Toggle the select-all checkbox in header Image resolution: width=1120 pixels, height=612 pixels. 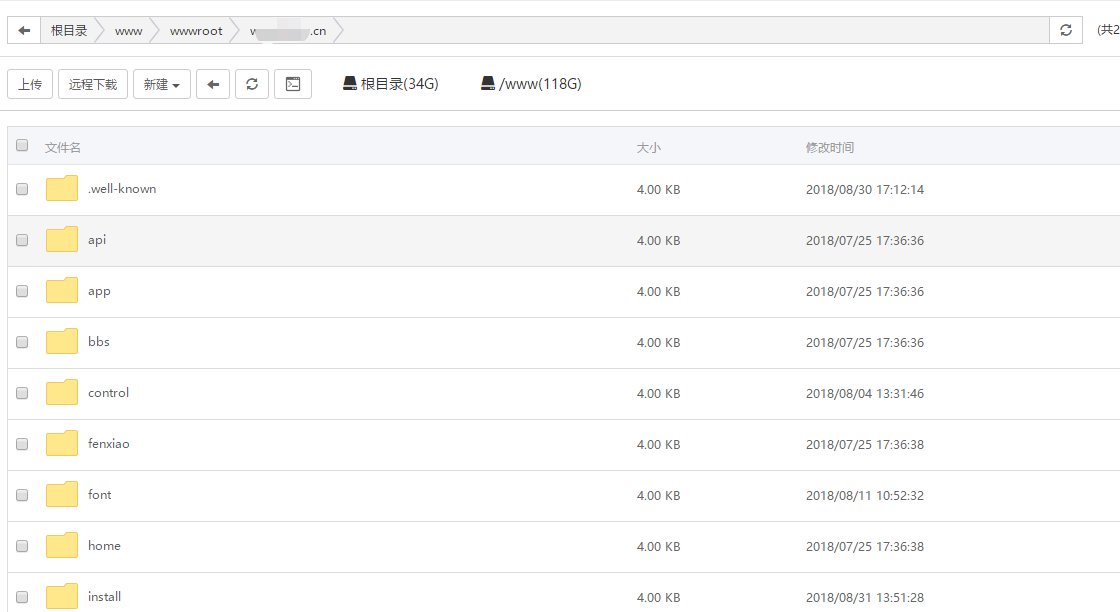click(22, 145)
